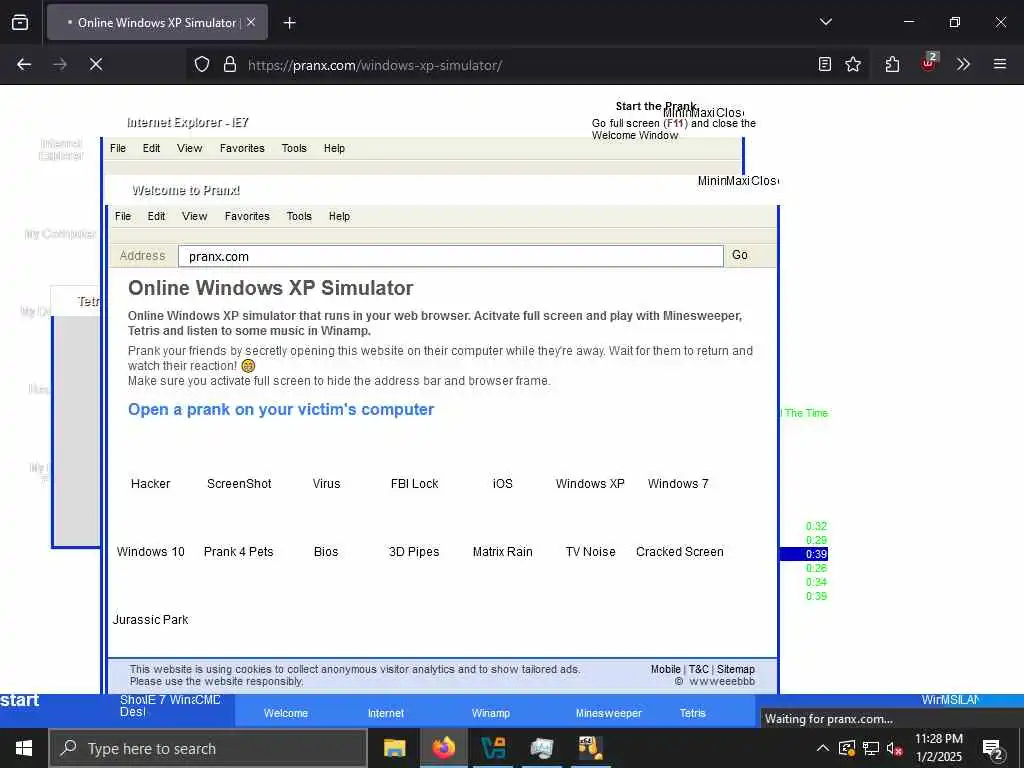Toggle reader view for this page

click(x=825, y=64)
